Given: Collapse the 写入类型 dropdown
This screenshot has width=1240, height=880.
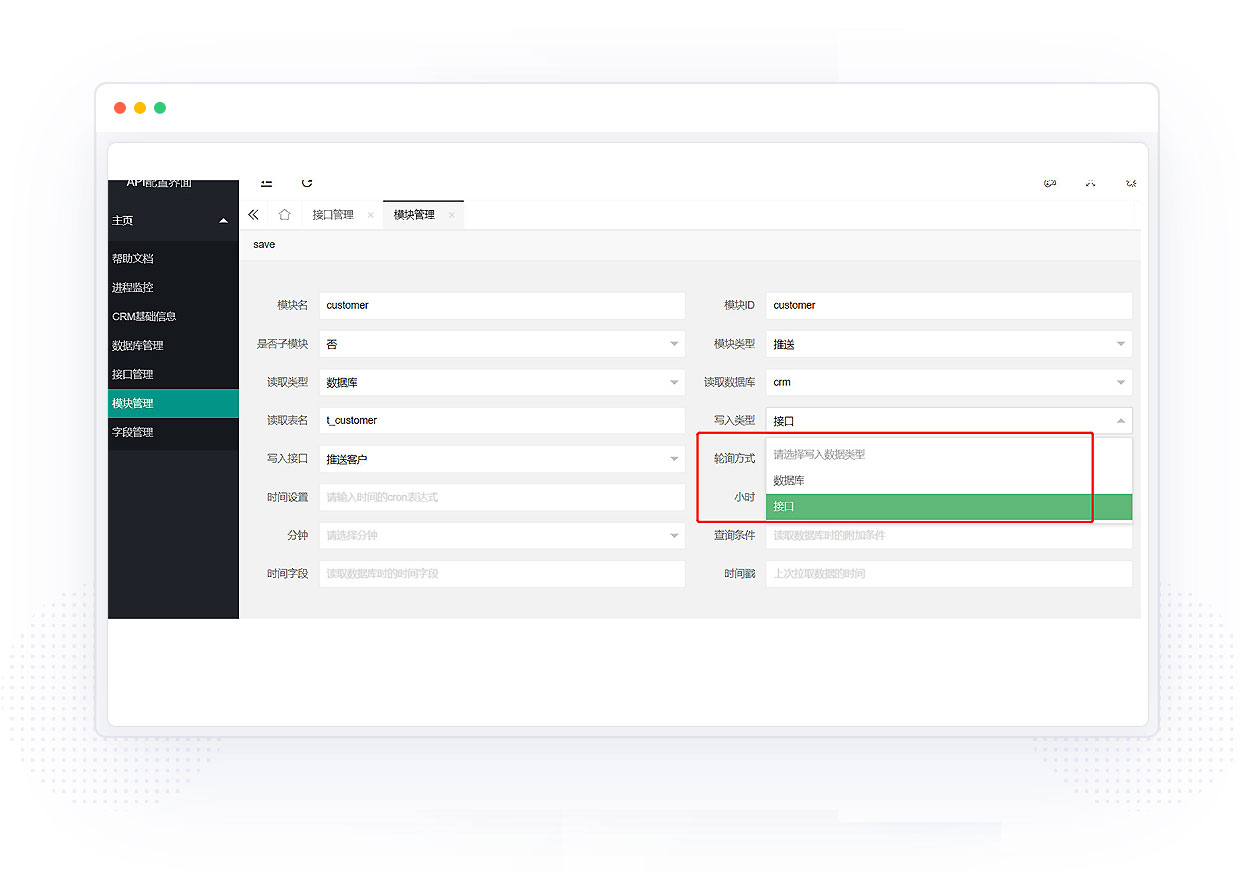Looking at the screenshot, I should pyautogui.click(x=949, y=421).
